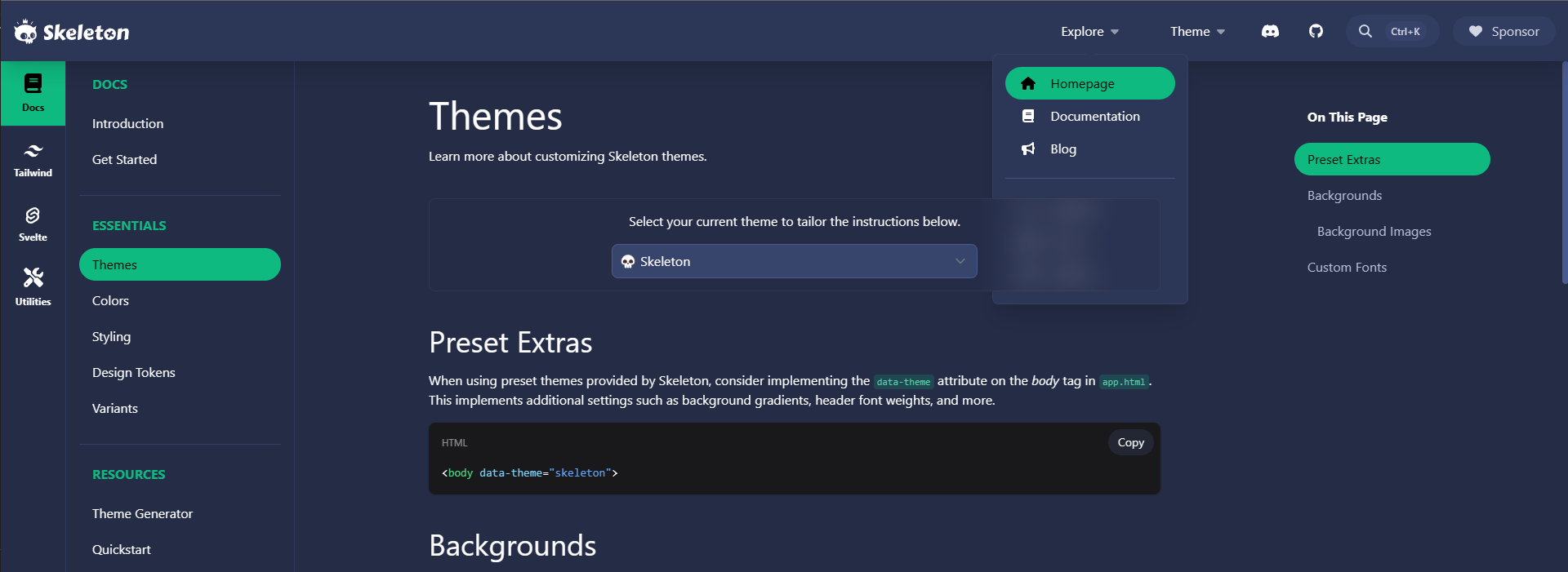Click the DOCS sidebar heading
This screenshot has height=572, width=1568.
[x=109, y=84]
